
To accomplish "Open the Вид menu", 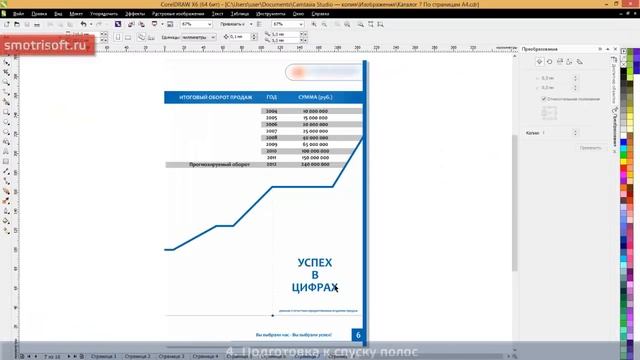I will pos(58,14).
